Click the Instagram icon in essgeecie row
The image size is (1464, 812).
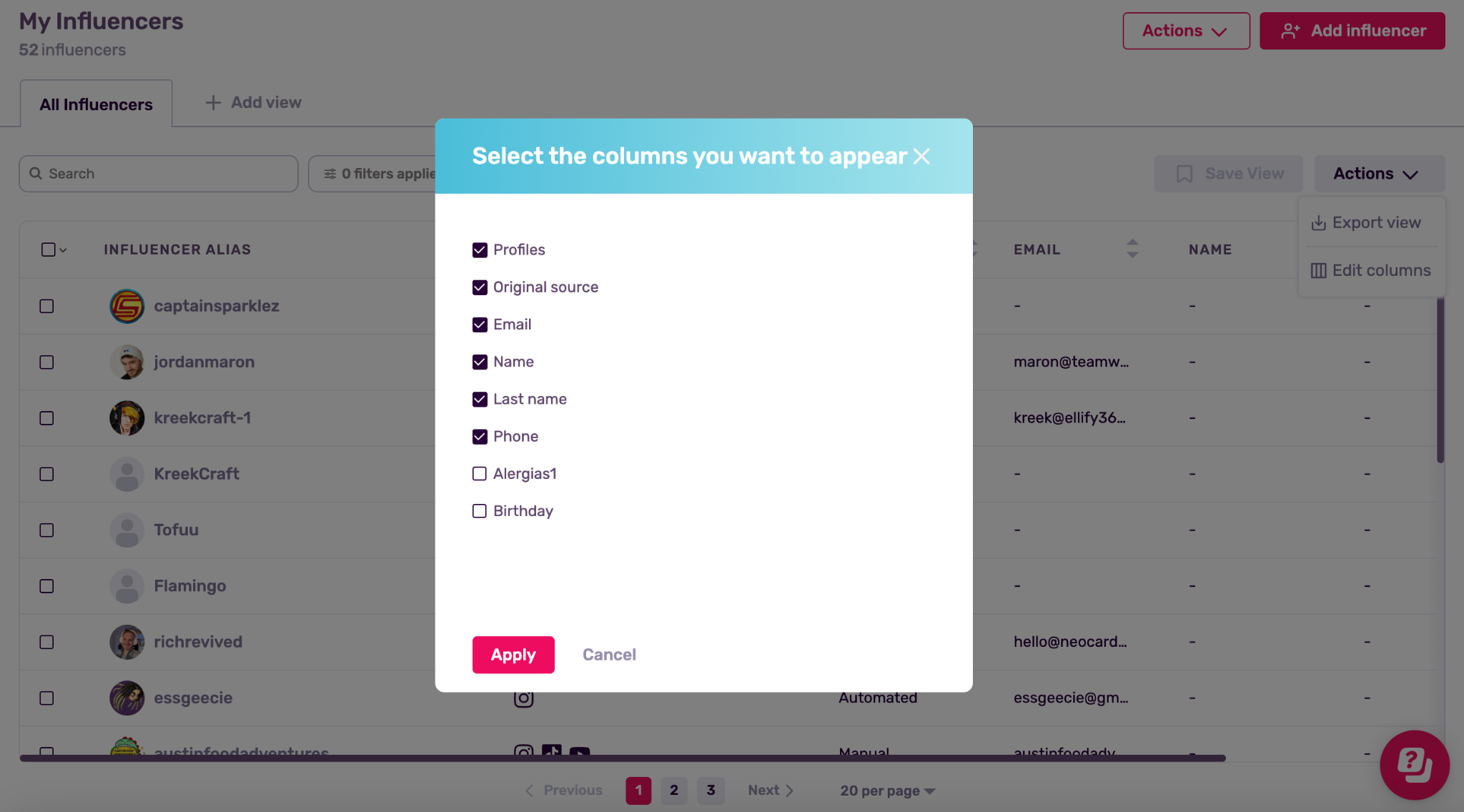tap(523, 698)
